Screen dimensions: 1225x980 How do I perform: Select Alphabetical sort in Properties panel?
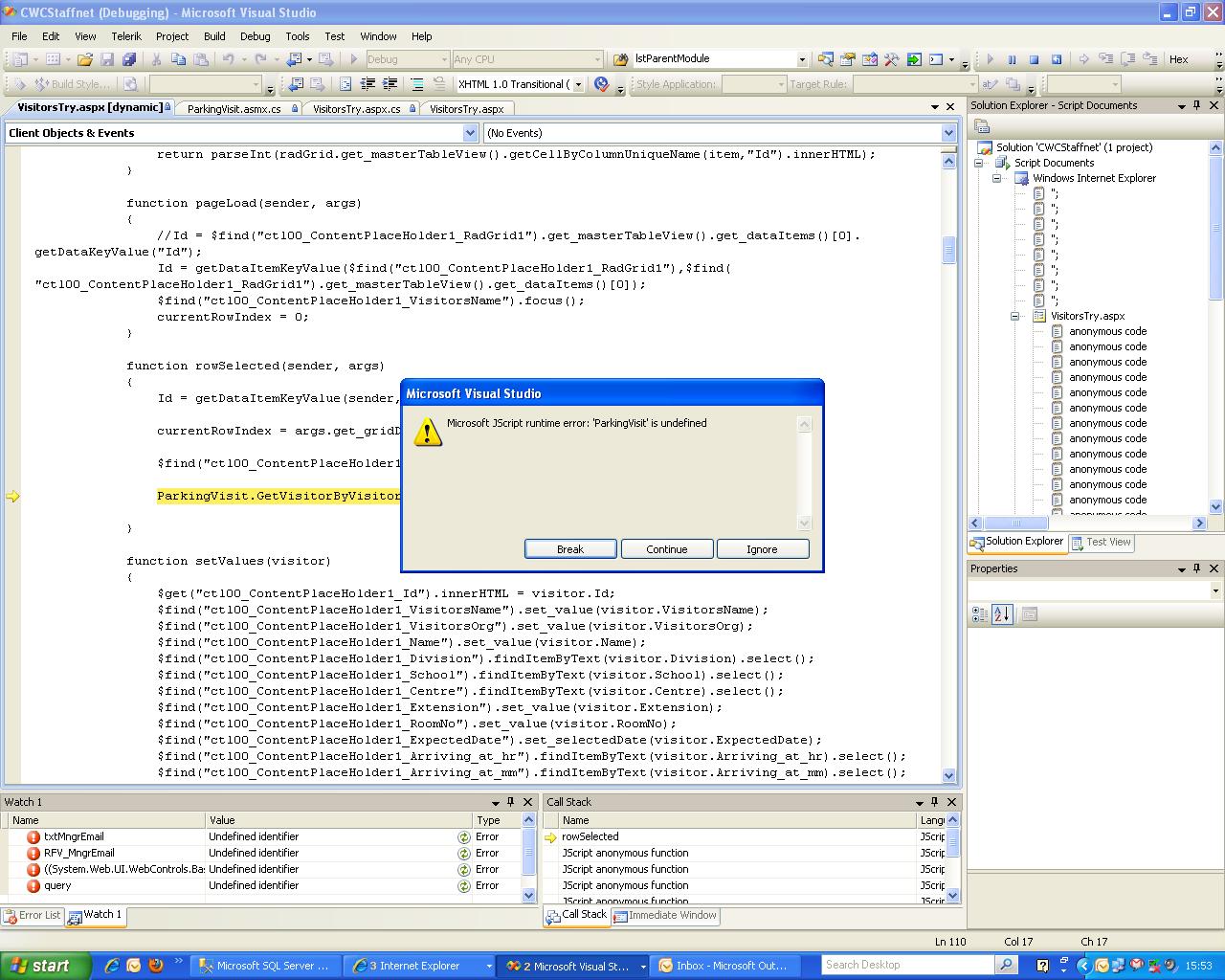pos(1001,614)
